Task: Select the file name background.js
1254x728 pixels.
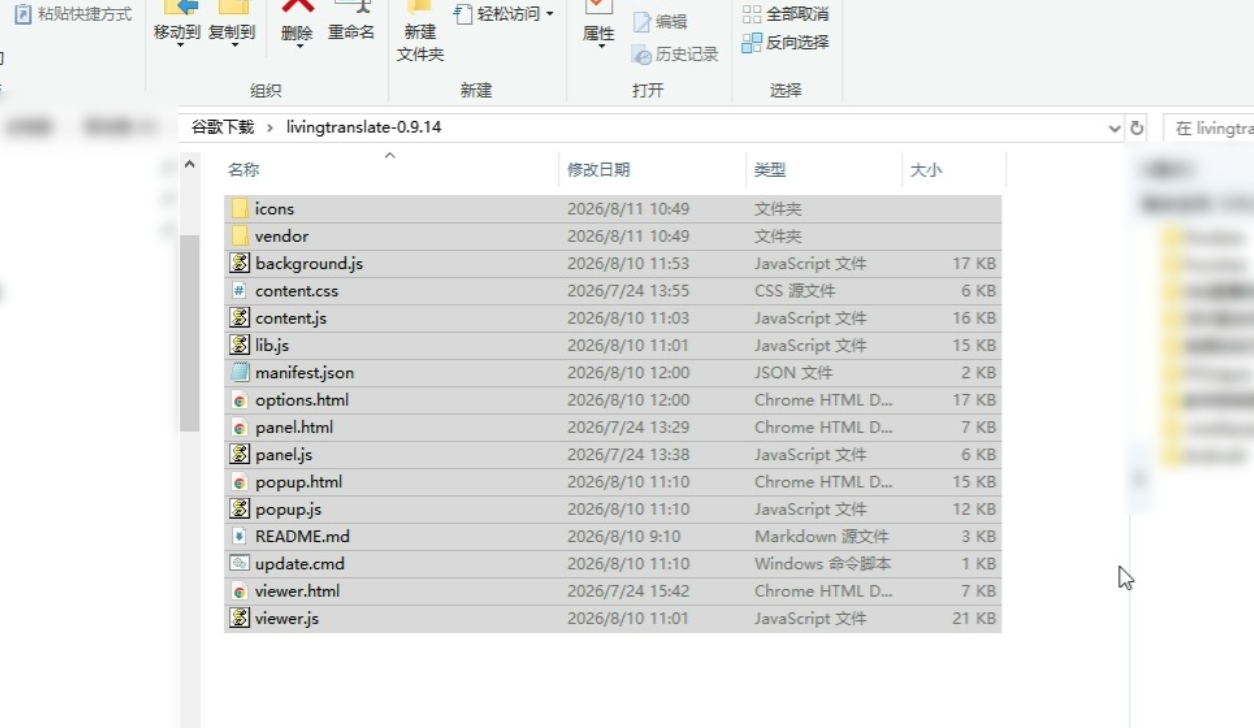Action: 309,263
